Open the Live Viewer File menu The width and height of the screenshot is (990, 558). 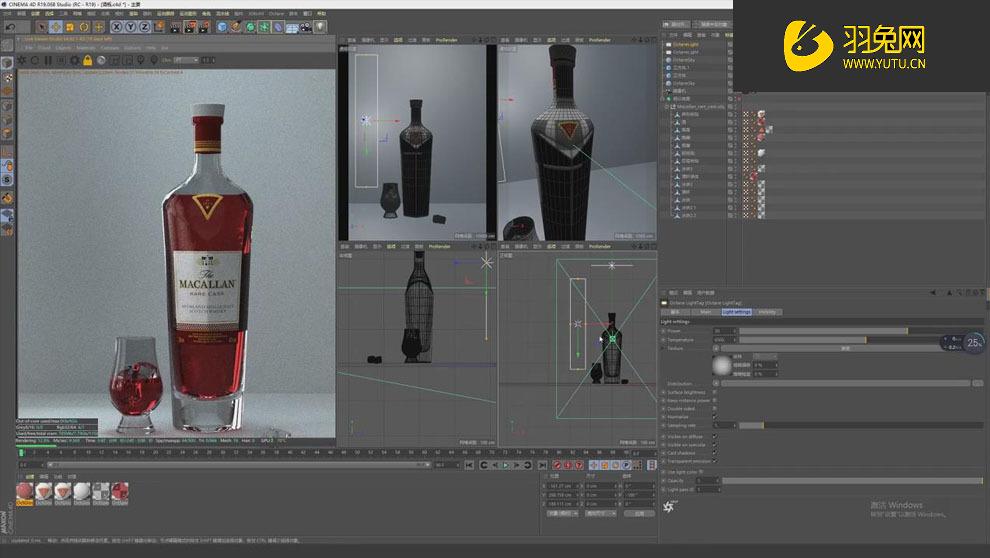(x=28, y=48)
